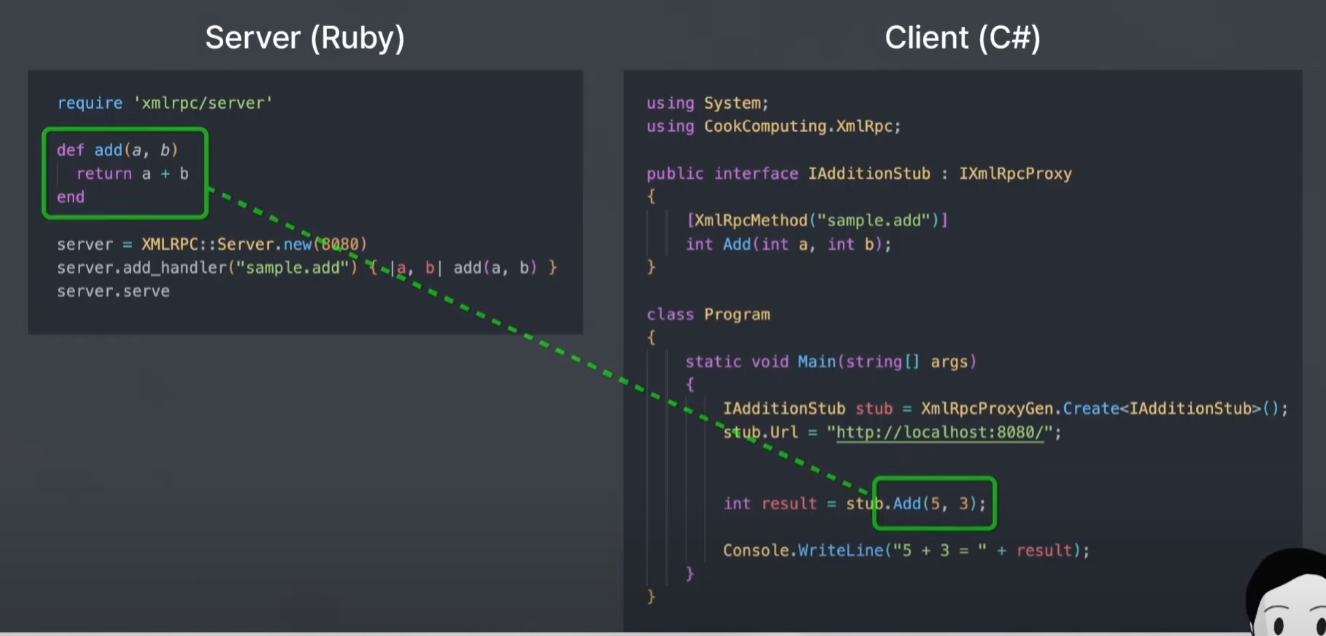The image size is (1326, 636).
Task: Click the Ruby "end" keyword
Action: pos(71,197)
